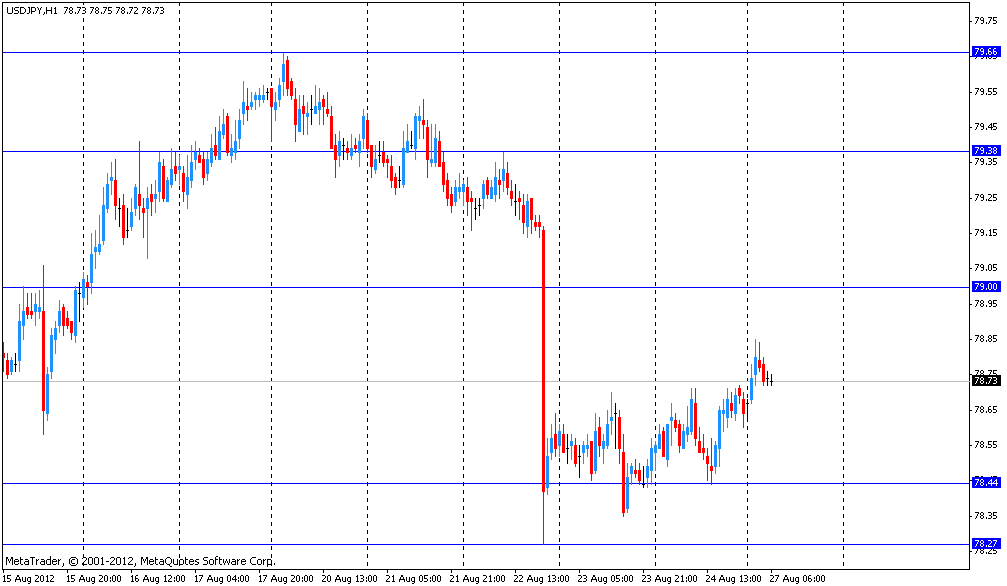Image resolution: width=1007 pixels, height=586 pixels.
Task: Click the 20 Aug 13:00 time axis label
Action: point(351,578)
